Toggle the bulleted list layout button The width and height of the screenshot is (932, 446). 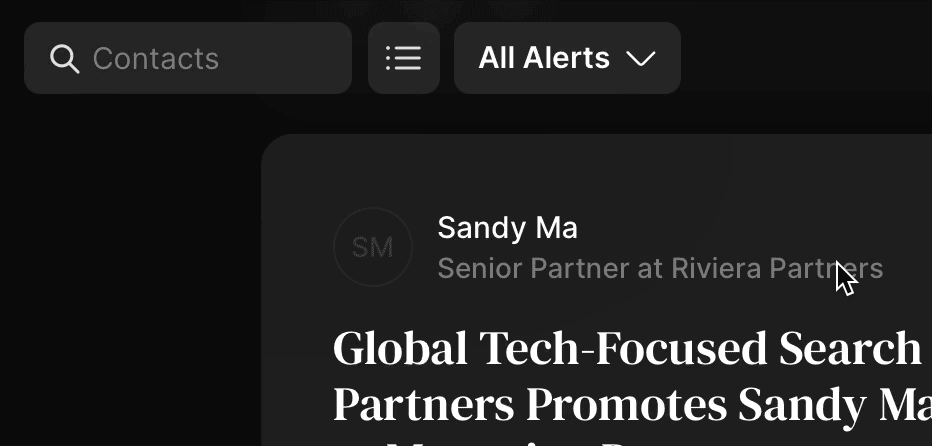[x=404, y=58]
